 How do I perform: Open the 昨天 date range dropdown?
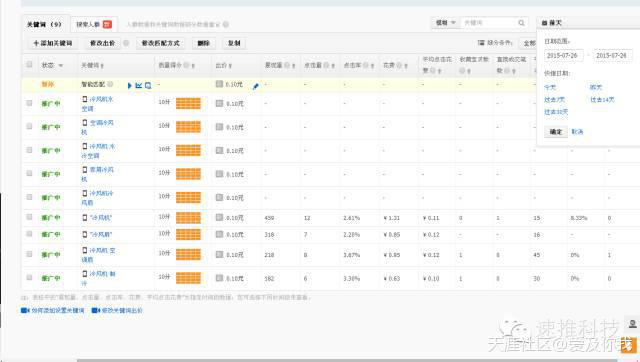(588, 23)
